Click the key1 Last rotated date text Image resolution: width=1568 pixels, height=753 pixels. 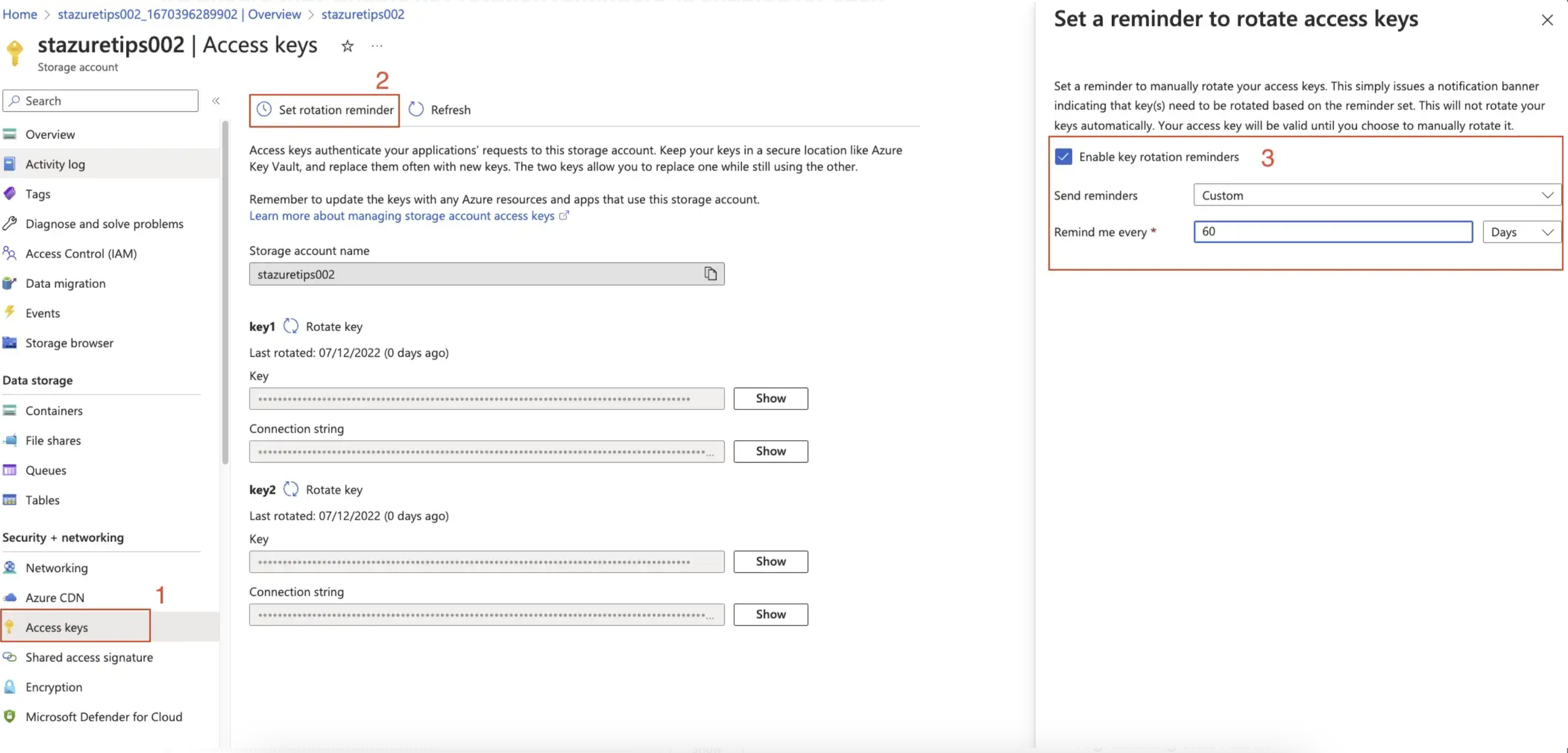349,352
